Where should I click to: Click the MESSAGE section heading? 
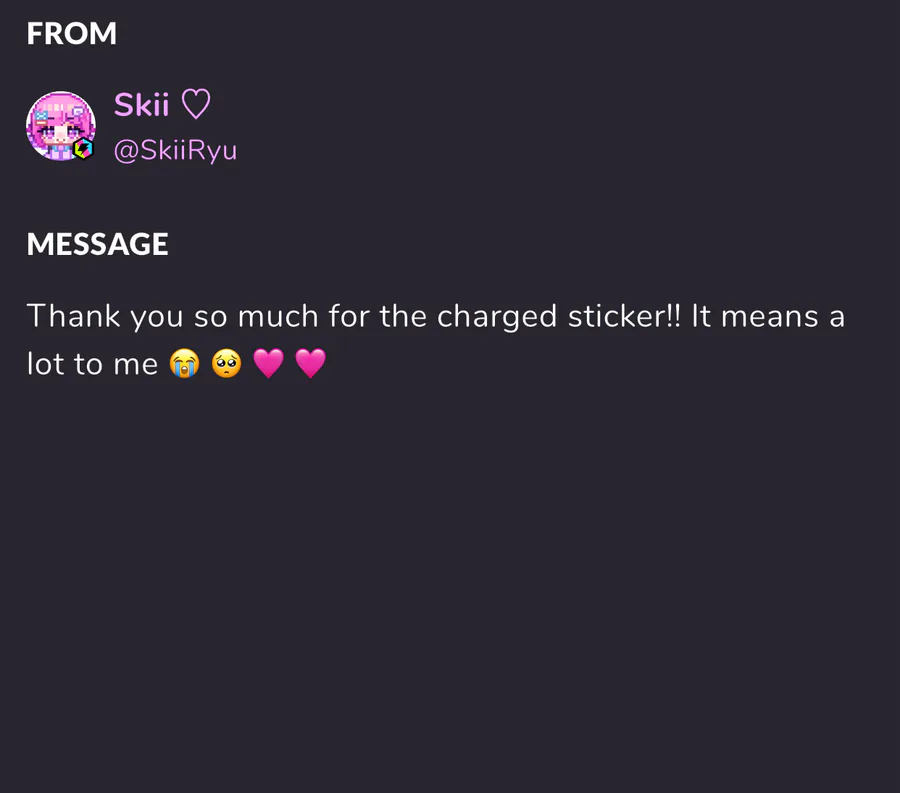(x=98, y=244)
